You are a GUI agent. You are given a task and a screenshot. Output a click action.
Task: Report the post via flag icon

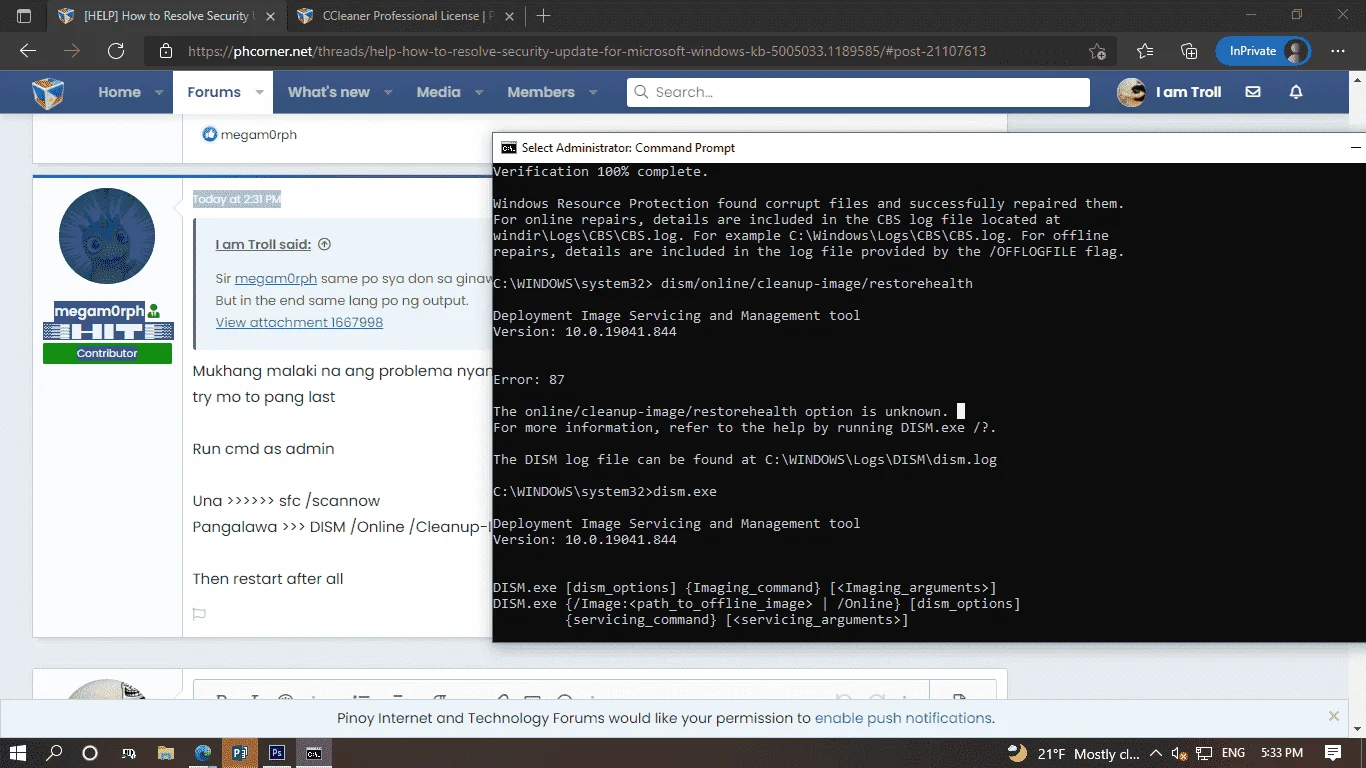coord(199,614)
